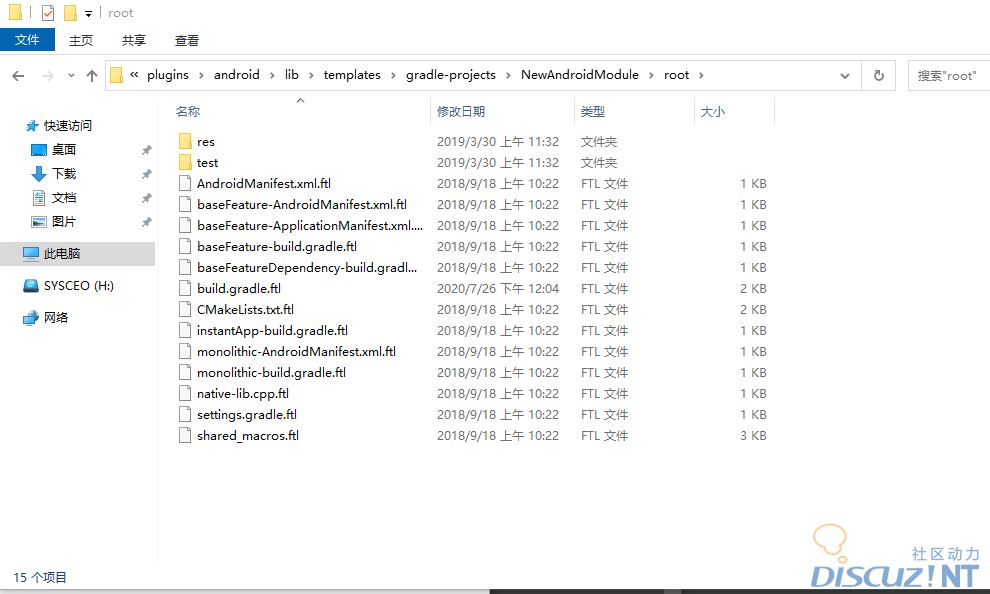Click NewAndroidModule in the breadcrumb path
990x594 pixels.
click(579, 75)
